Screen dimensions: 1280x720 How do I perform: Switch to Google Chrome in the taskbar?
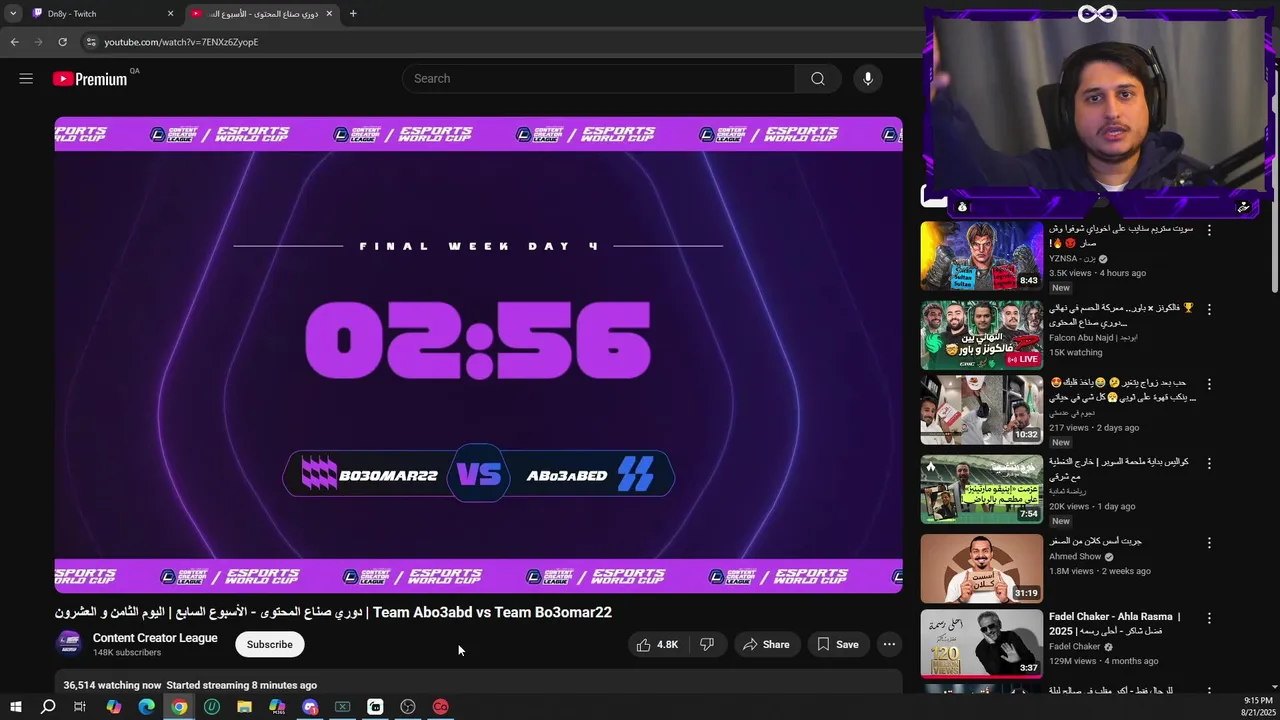pyautogui.click(x=179, y=707)
